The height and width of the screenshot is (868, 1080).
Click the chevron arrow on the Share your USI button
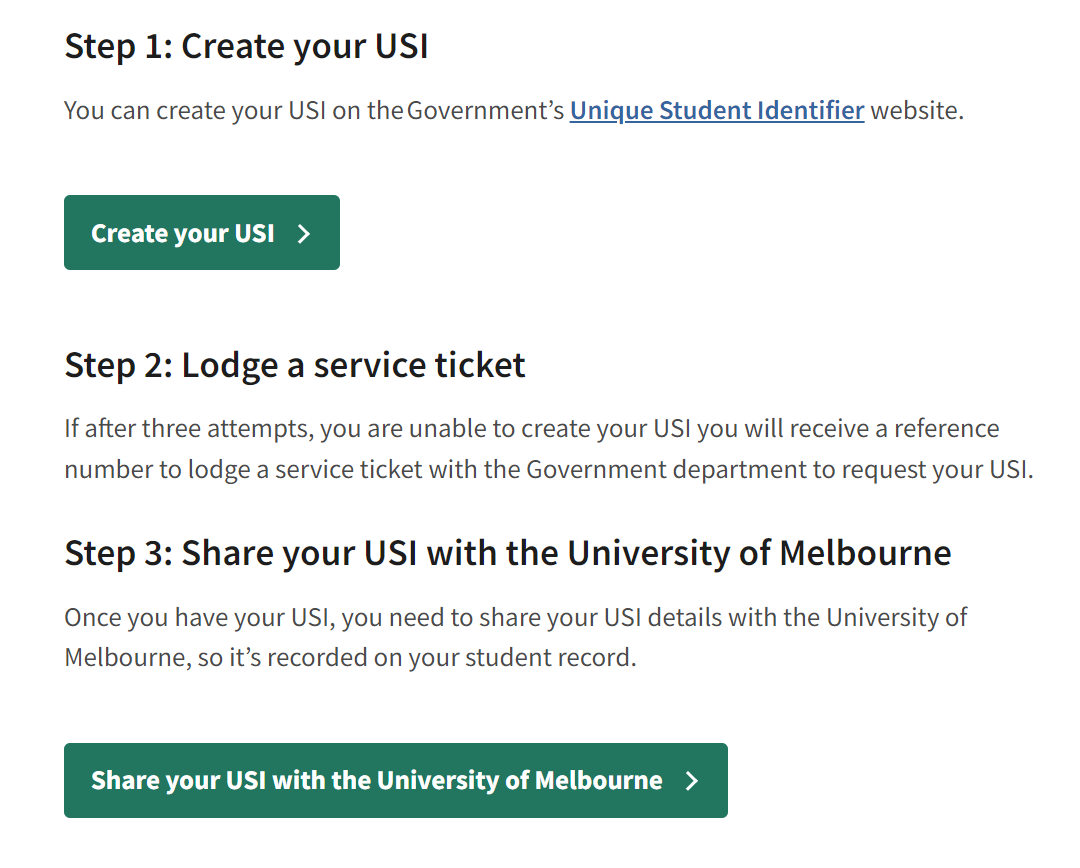tap(692, 781)
